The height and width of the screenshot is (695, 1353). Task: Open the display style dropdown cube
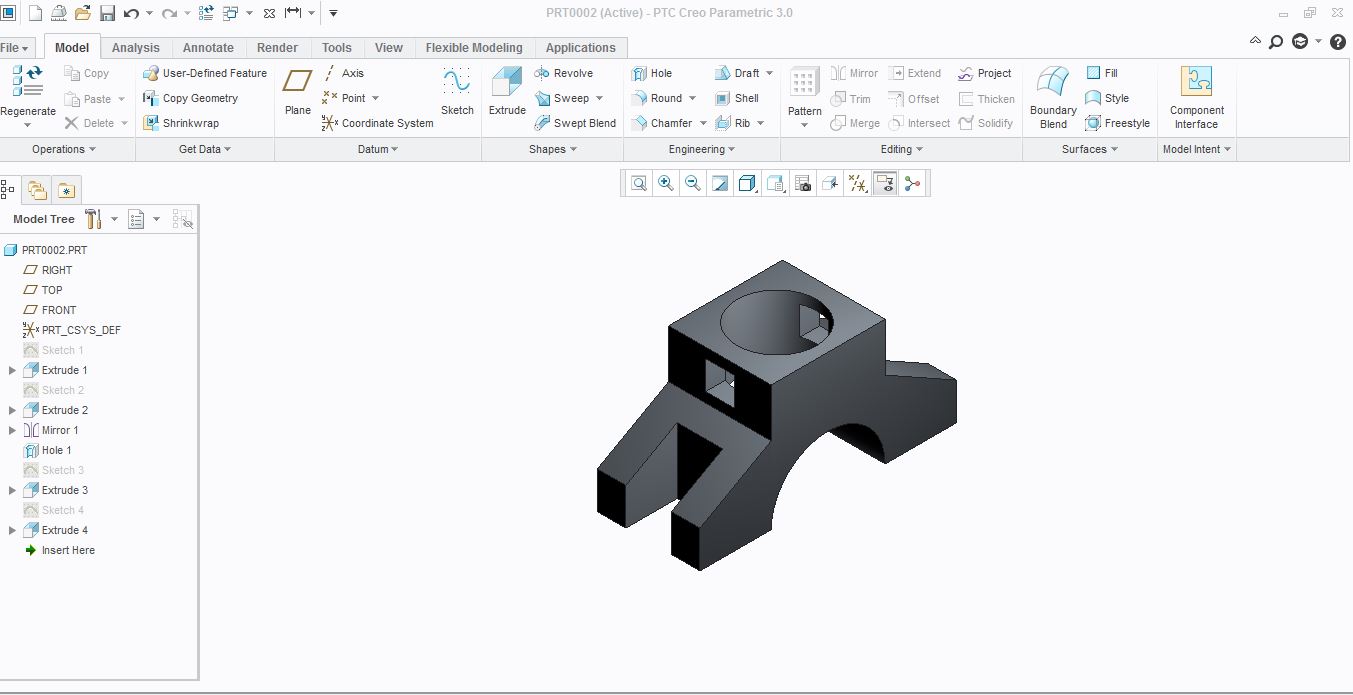point(747,183)
